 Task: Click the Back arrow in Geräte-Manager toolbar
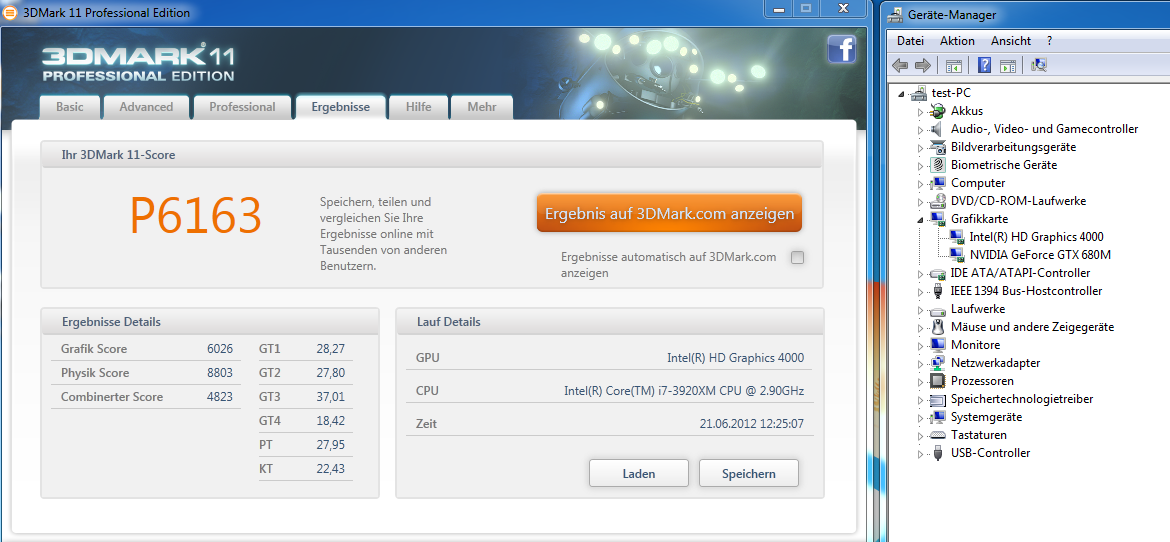[900, 66]
